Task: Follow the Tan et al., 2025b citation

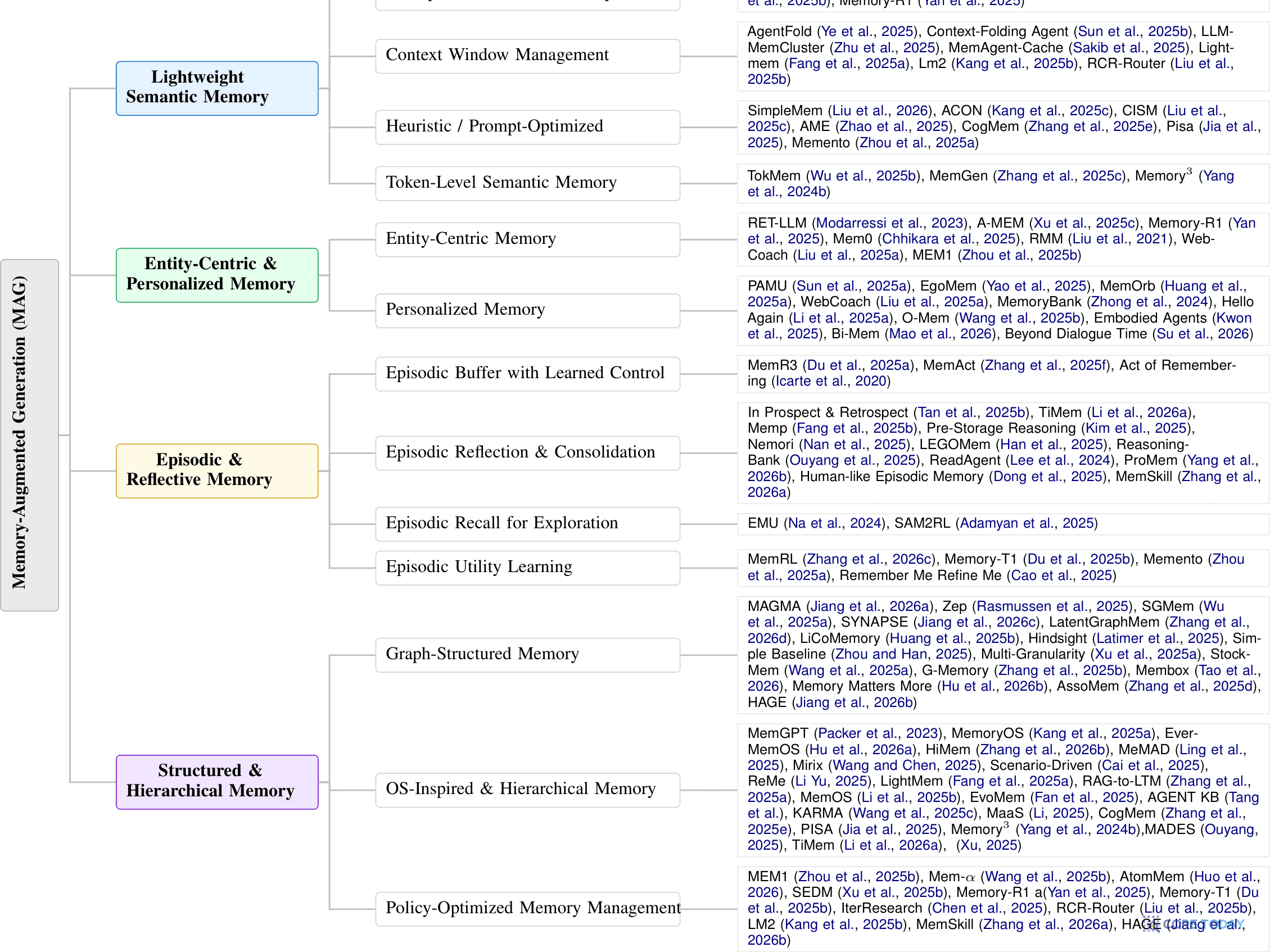Action: coord(971,412)
